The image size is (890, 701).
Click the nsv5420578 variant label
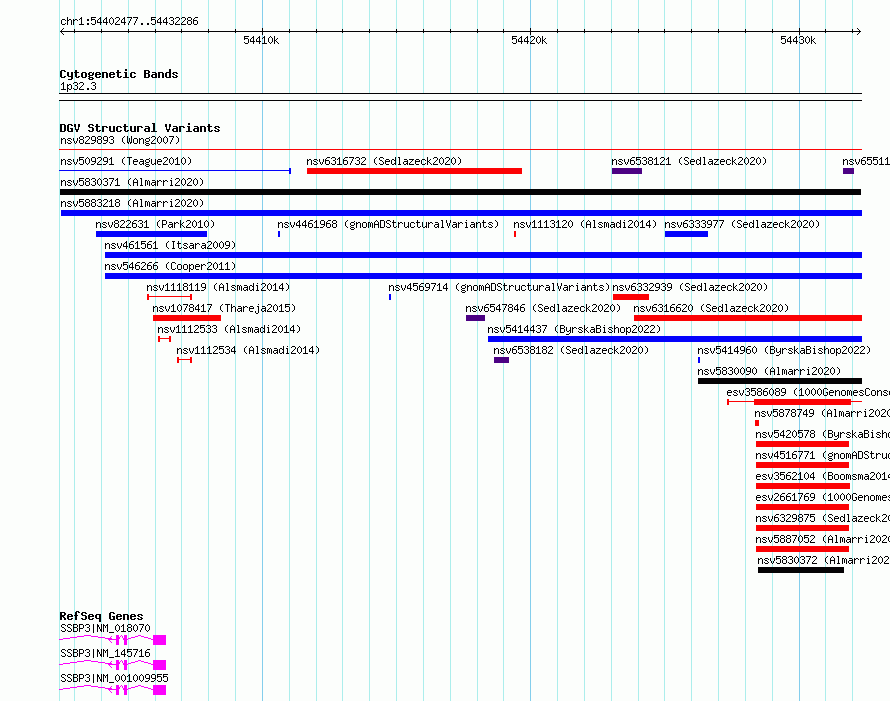(822, 434)
